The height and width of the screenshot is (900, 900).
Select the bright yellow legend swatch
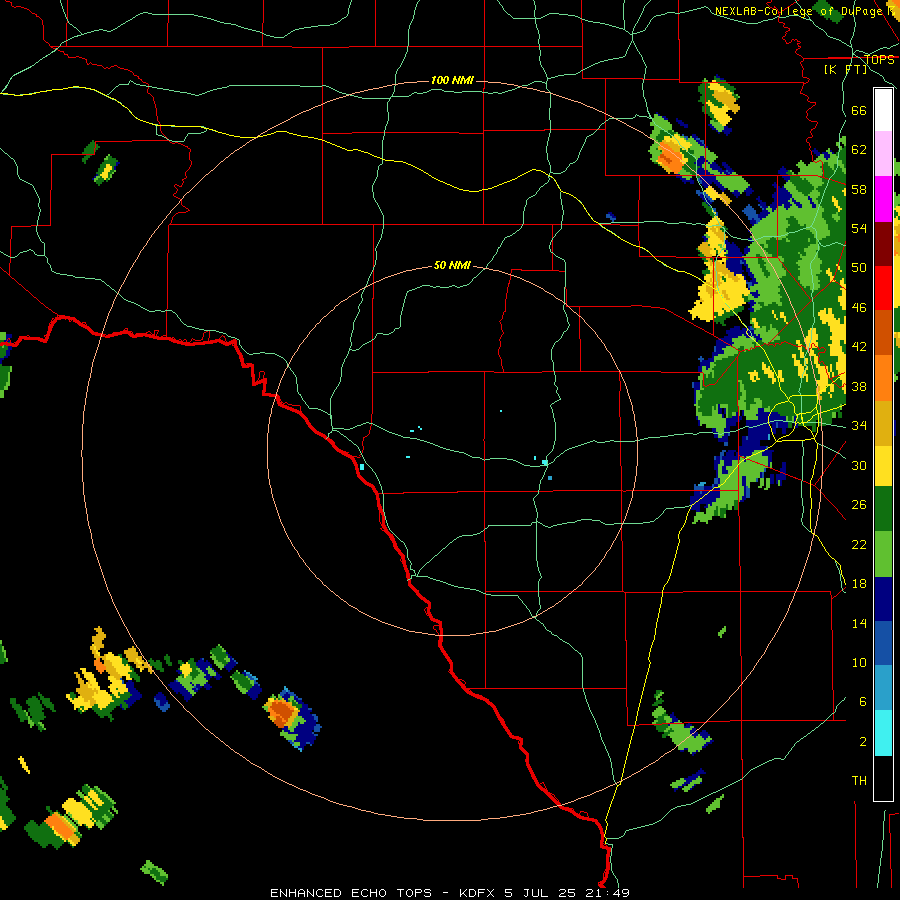pyautogui.click(x=883, y=467)
